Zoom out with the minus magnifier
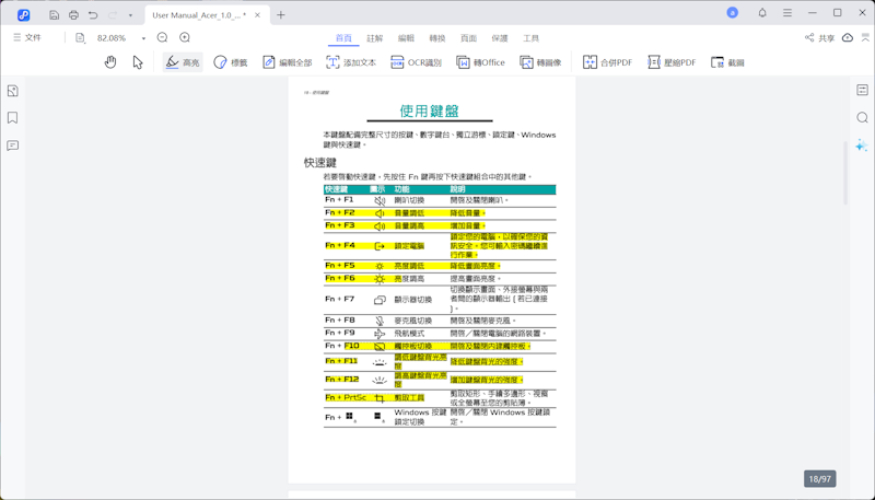Viewport: 875px width, 500px height. 162,37
